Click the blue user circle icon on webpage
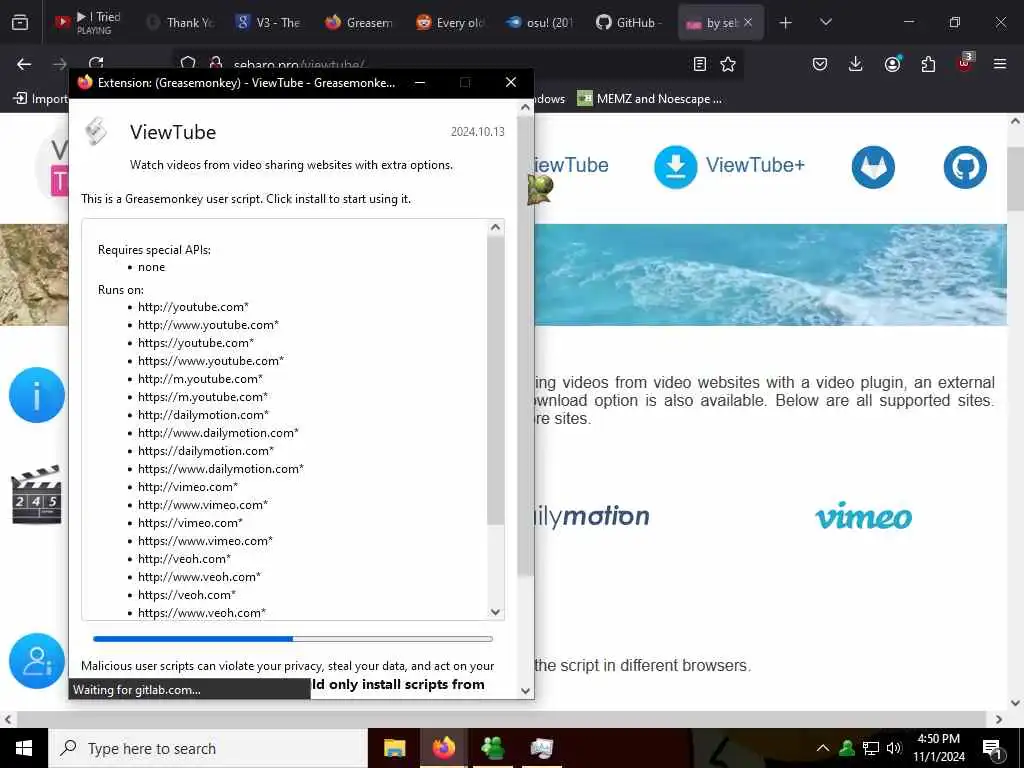1024x768 pixels. click(37, 661)
